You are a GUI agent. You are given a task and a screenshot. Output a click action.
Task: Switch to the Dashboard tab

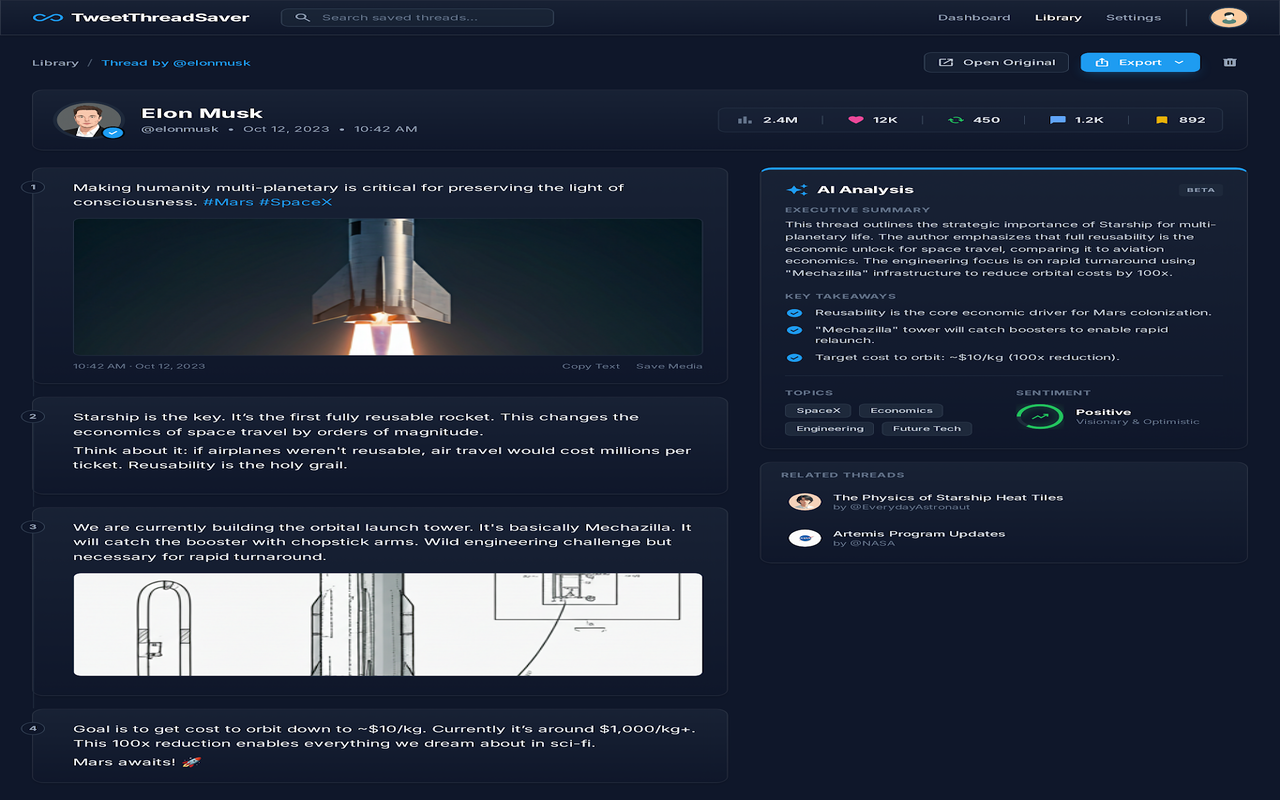(x=974, y=17)
